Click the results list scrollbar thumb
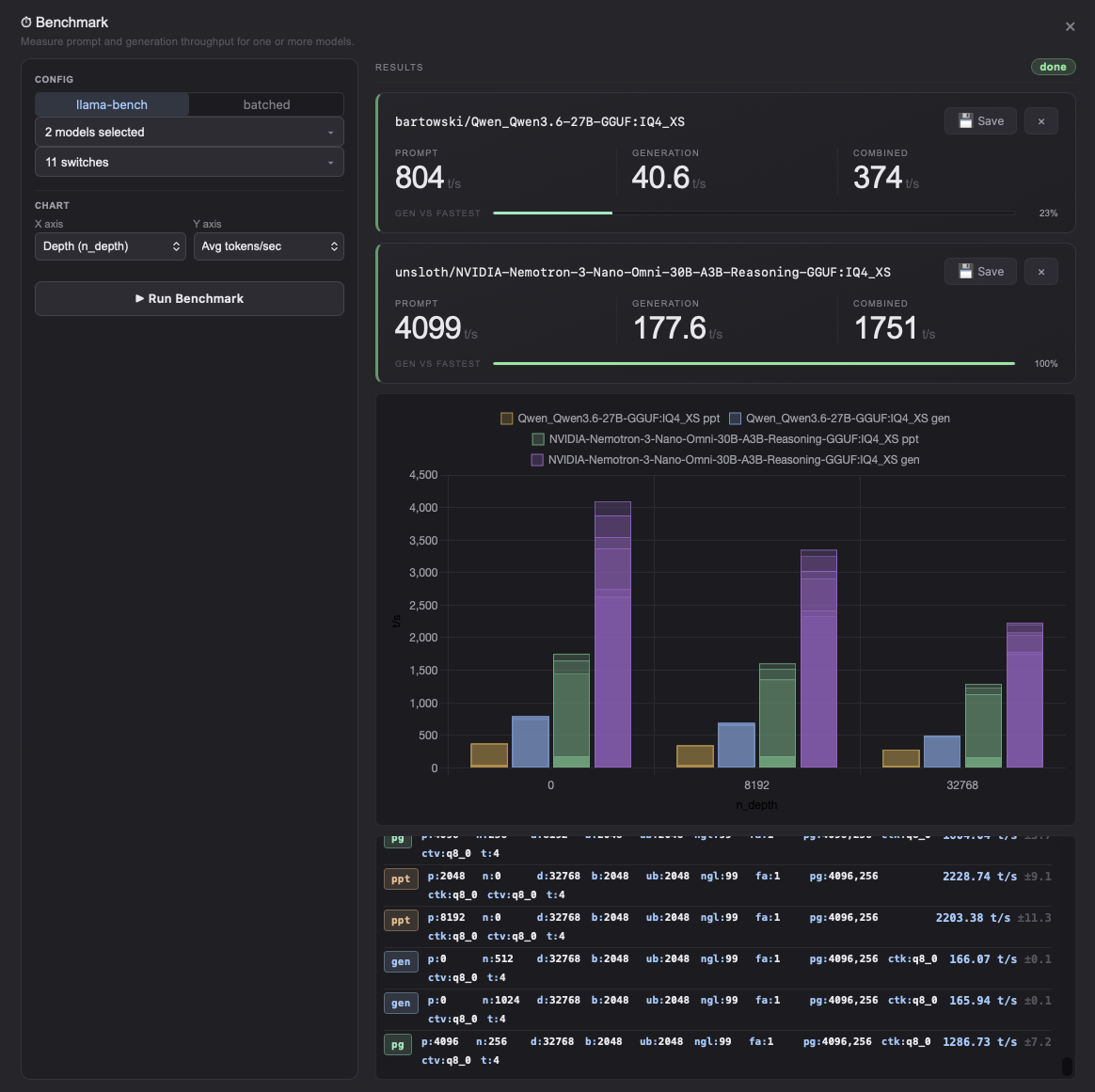 click(x=1067, y=1067)
